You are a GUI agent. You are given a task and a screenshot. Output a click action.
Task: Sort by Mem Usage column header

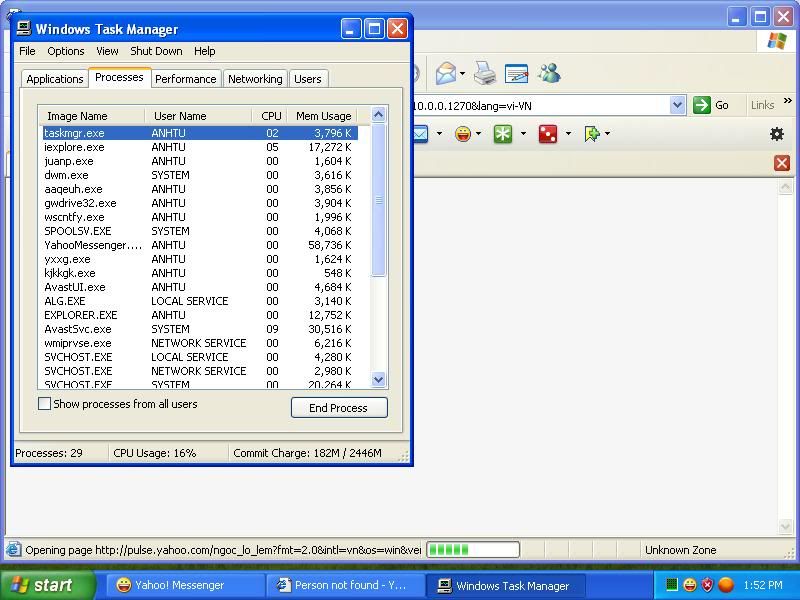coord(322,116)
